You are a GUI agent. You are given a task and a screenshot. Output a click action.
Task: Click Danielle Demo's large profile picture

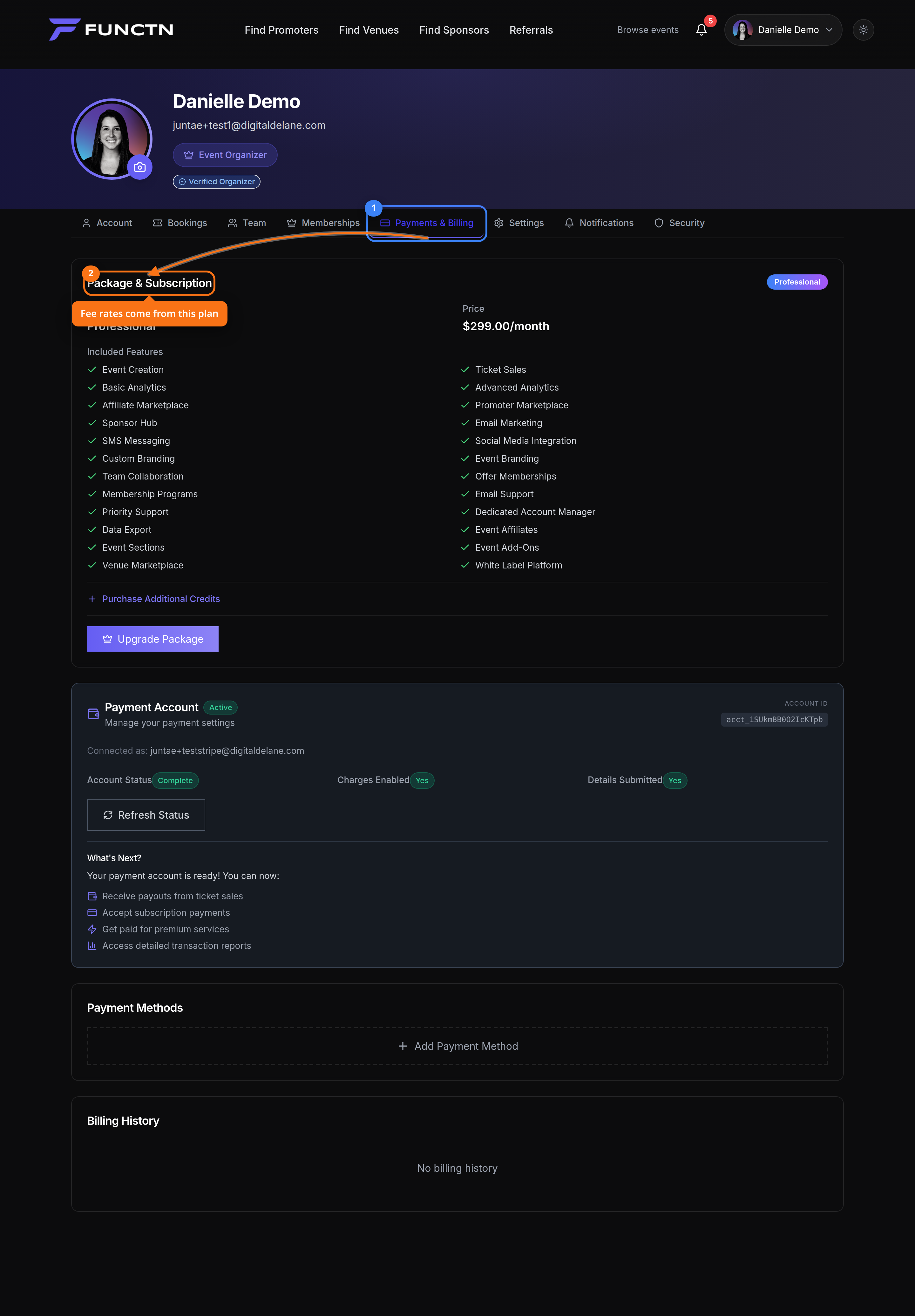[x=112, y=139]
